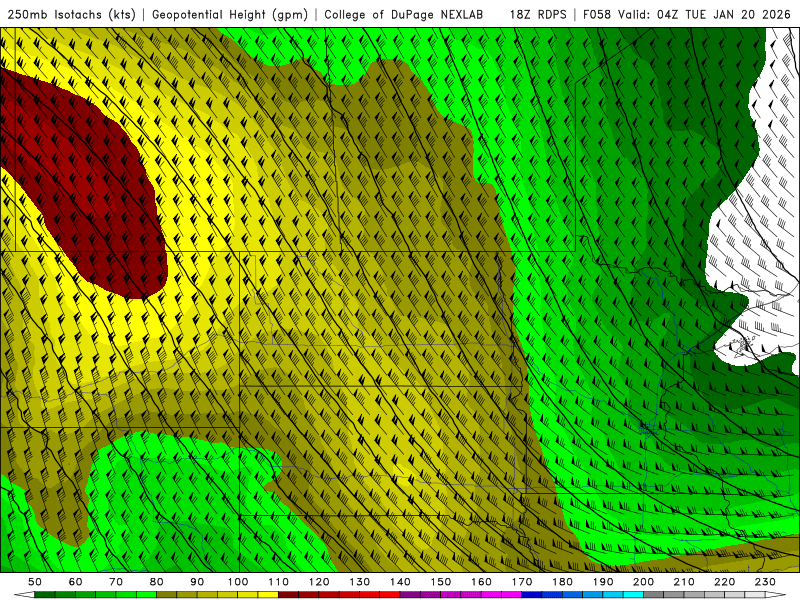
Task: Pick the dark blue color bar segment
Action: (x=532, y=594)
